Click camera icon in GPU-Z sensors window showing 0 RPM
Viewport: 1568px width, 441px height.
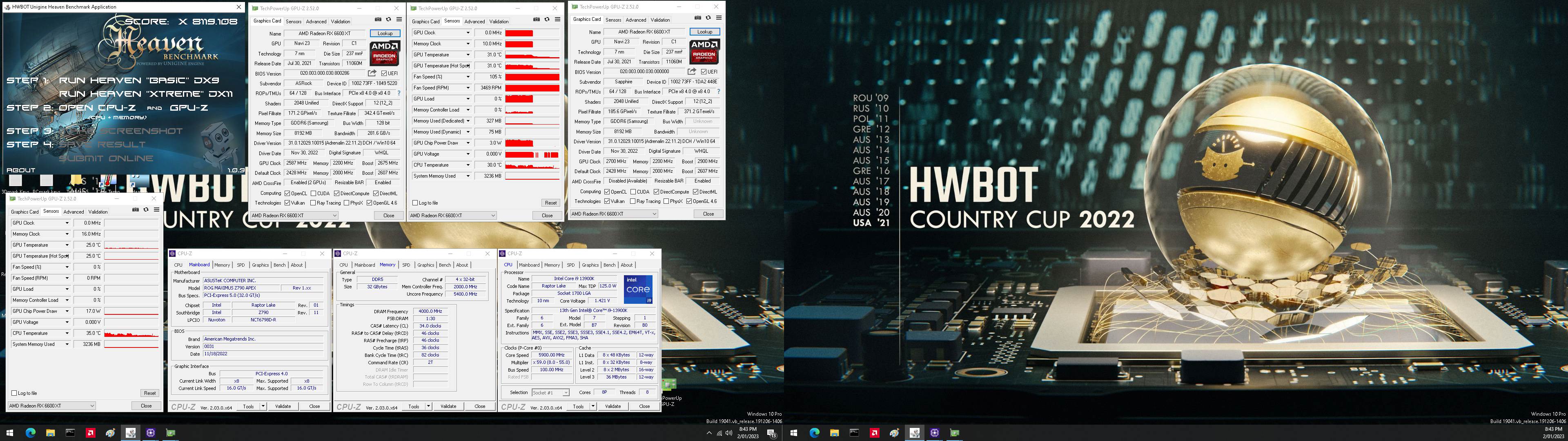point(135,210)
